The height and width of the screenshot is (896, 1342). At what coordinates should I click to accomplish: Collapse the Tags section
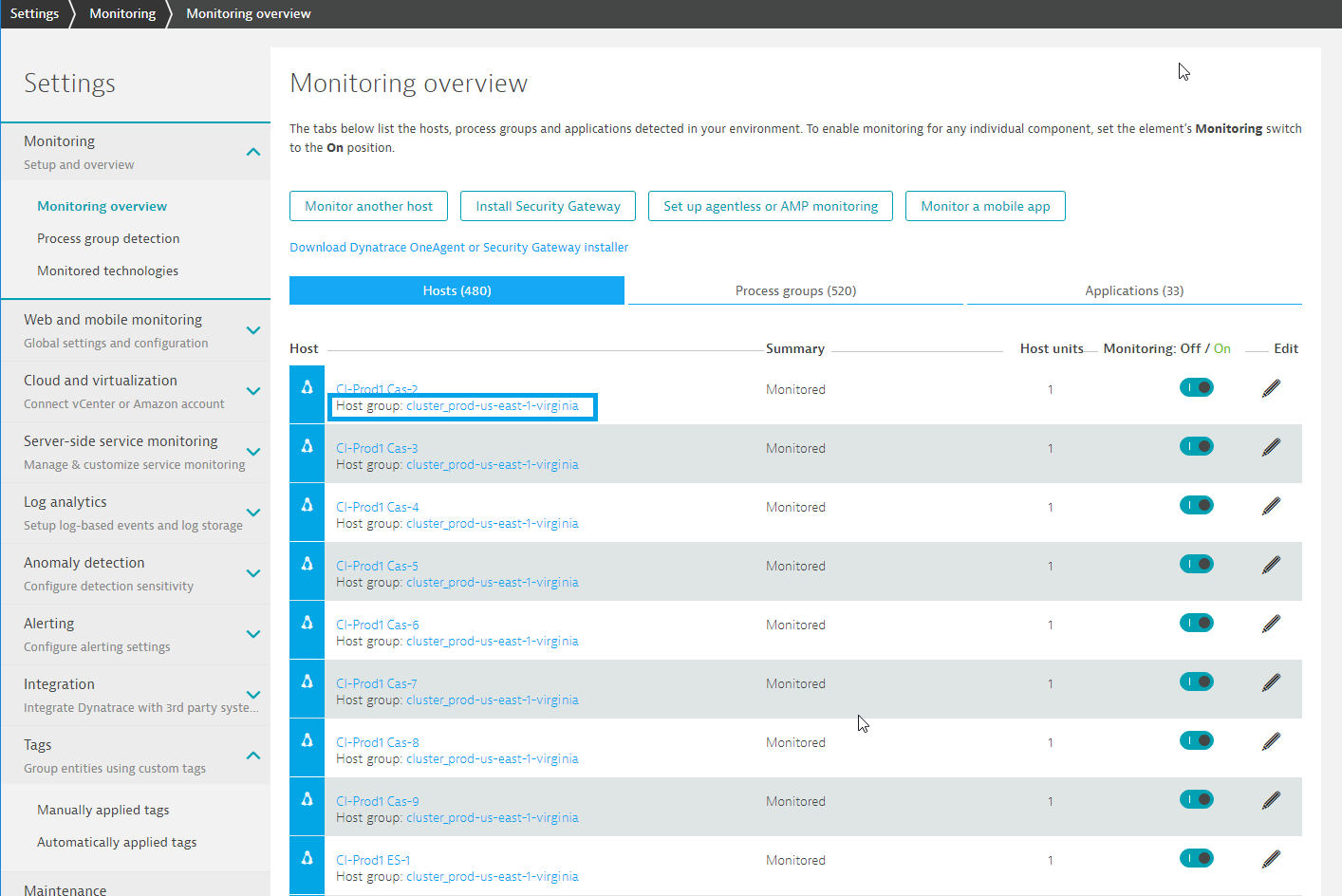253,756
